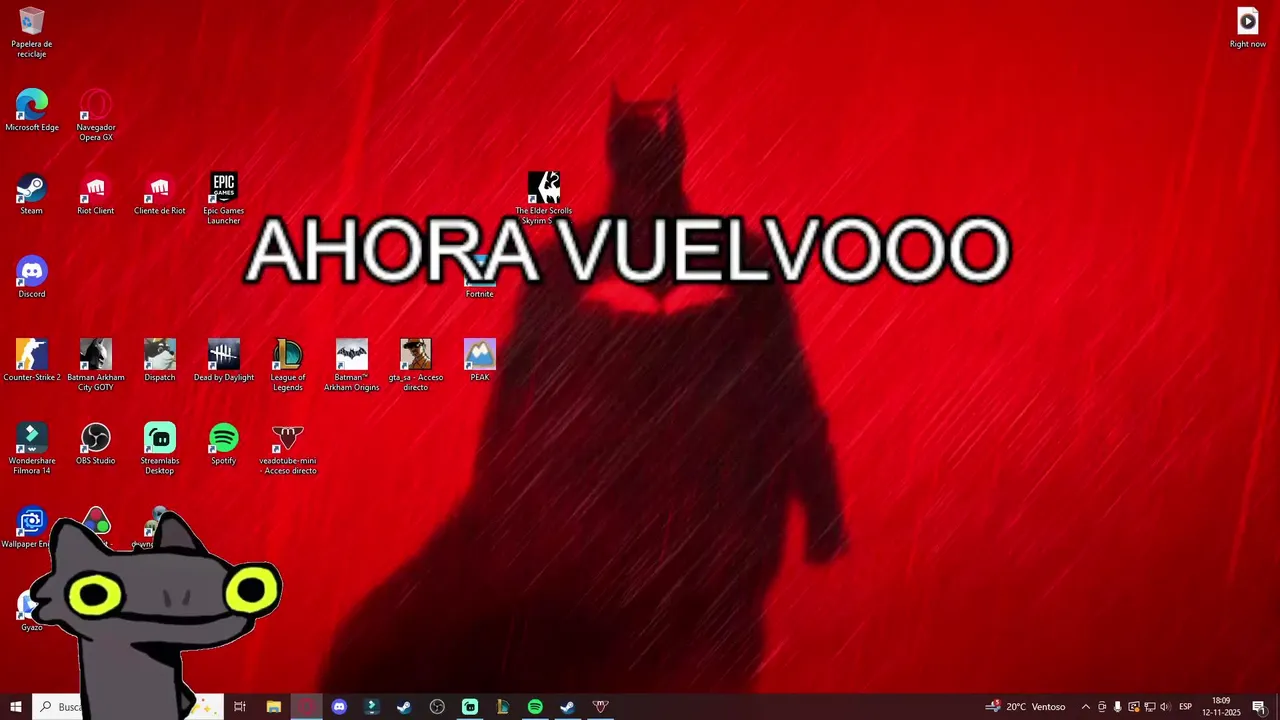
Task: Click the Meet Now camera tray icon
Action: [1102, 707]
